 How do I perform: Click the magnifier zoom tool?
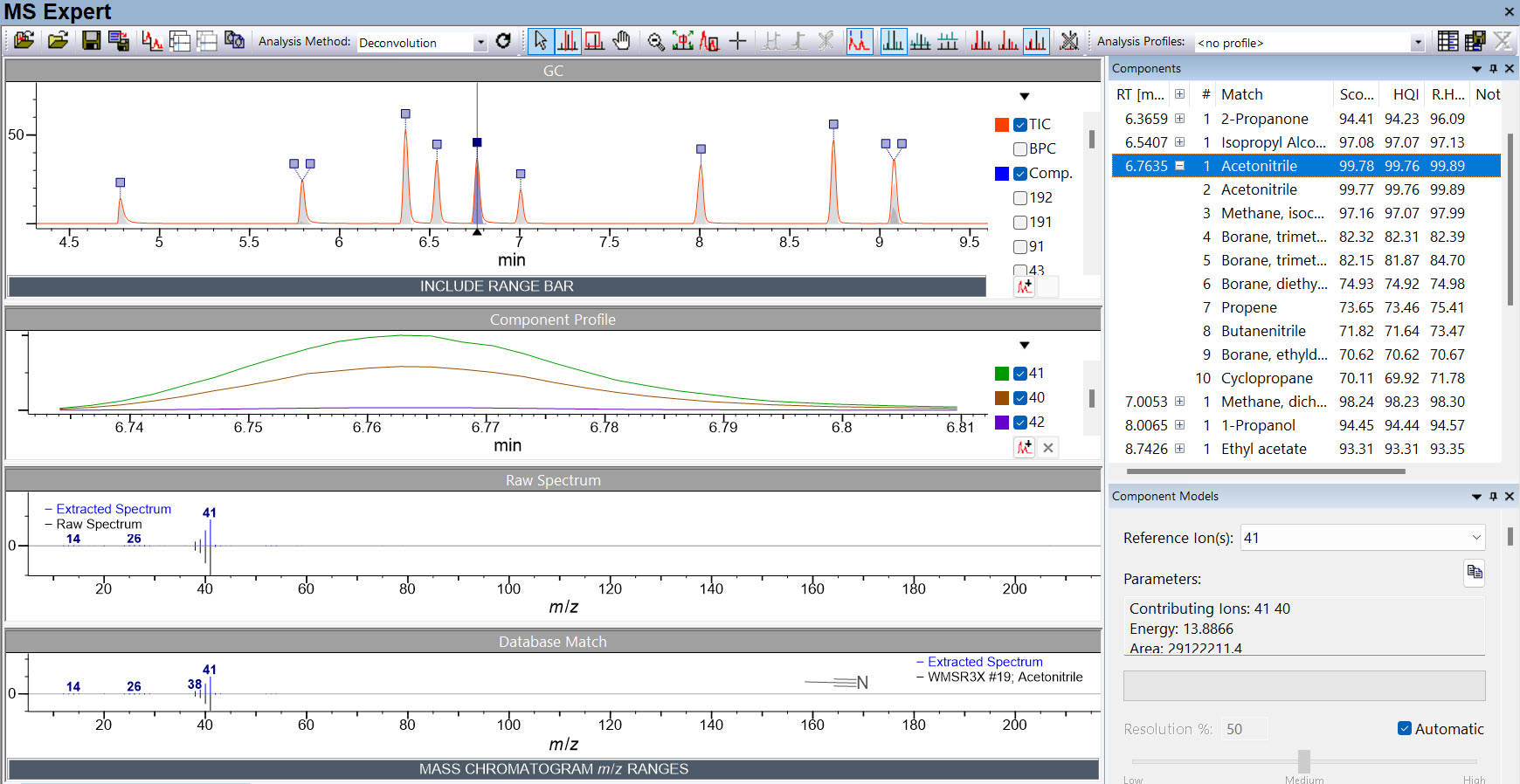coord(655,41)
